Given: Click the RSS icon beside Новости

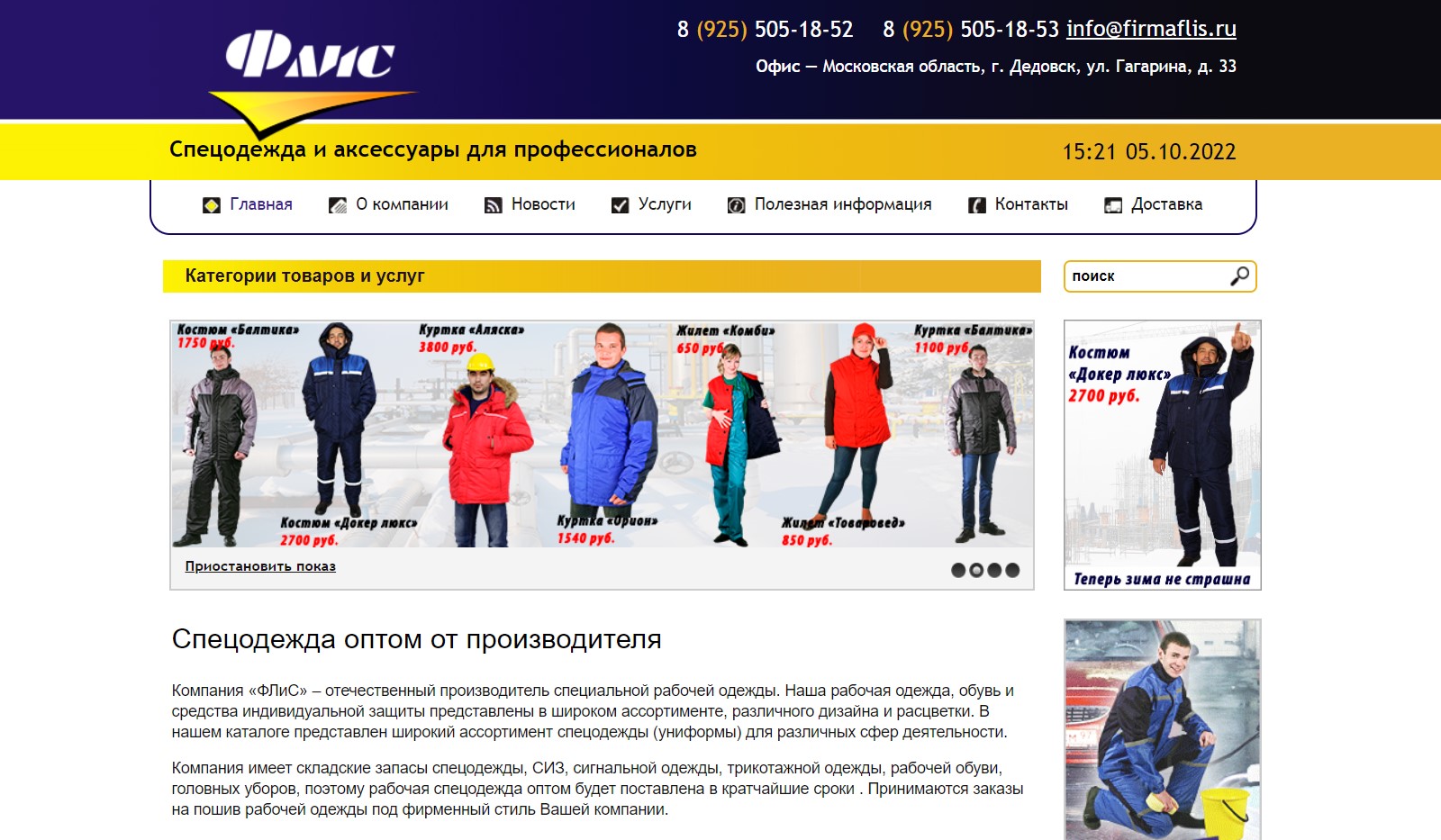Looking at the screenshot, I should pyautogui.click(x=494, y=205).
